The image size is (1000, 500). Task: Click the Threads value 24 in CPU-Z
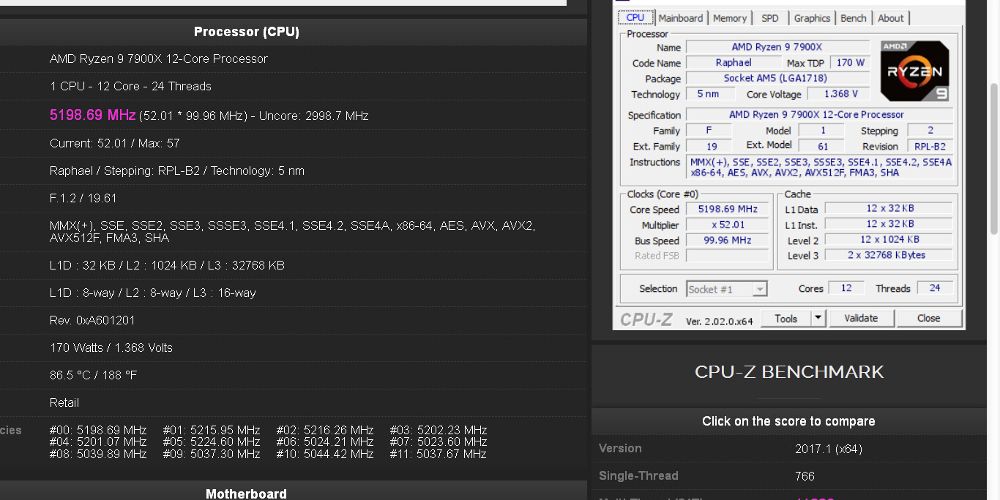934,288
